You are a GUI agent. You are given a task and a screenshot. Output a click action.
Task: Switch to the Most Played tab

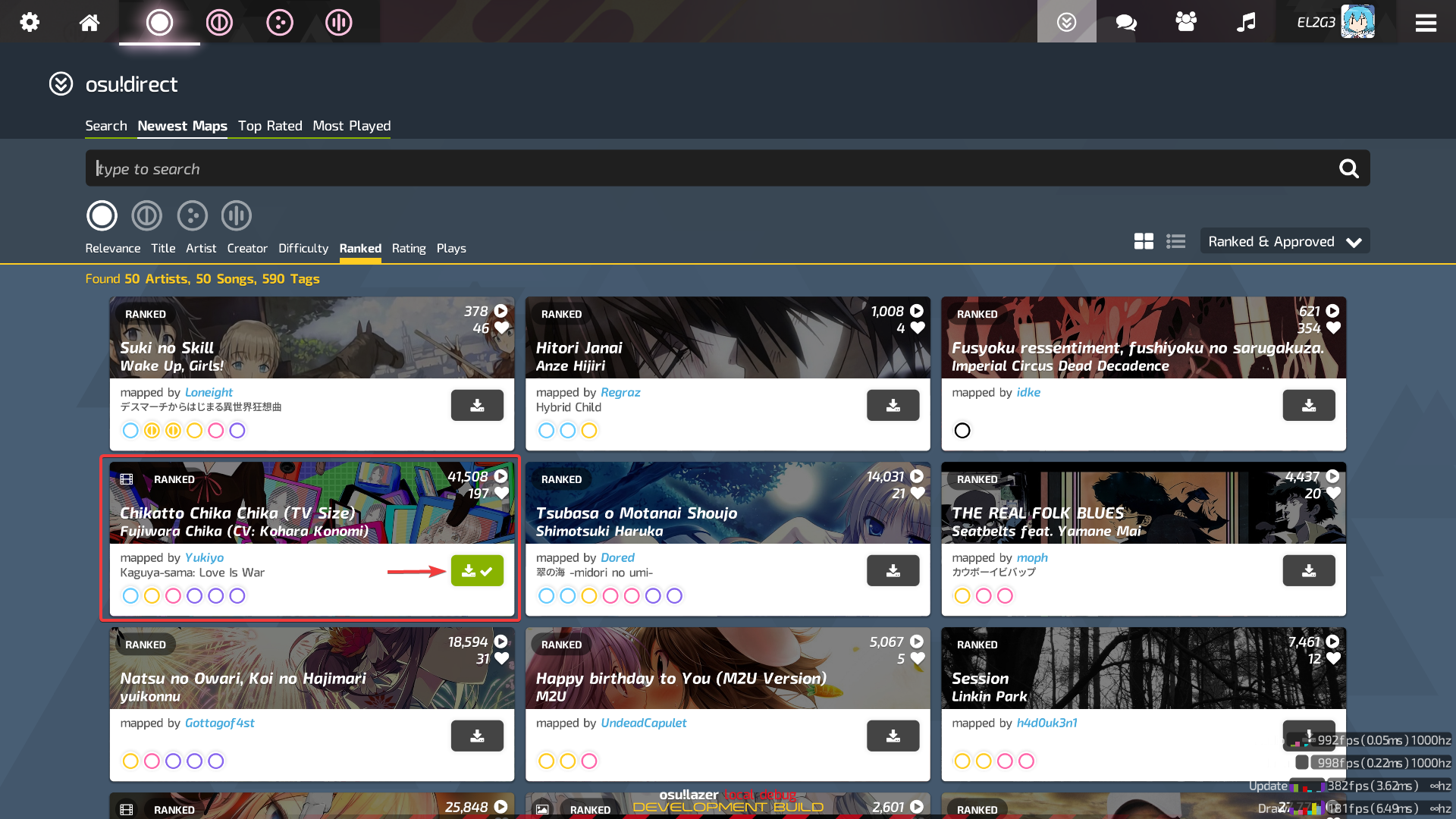click(x=351, y=126)
